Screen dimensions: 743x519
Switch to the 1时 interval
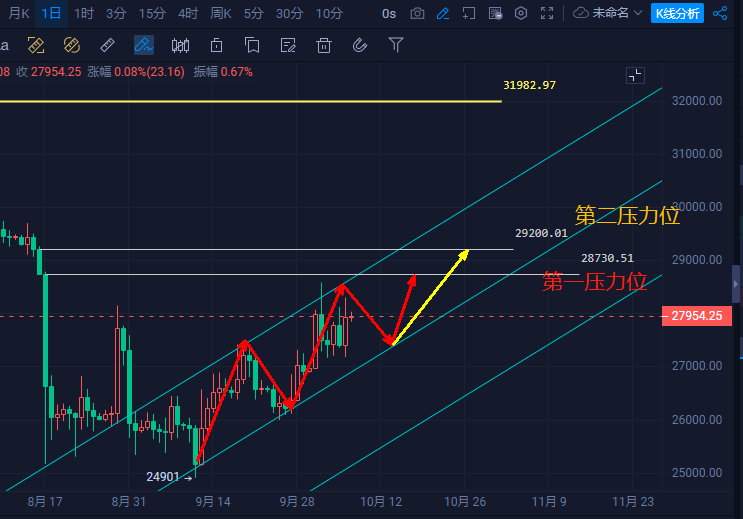pos(84,13)
